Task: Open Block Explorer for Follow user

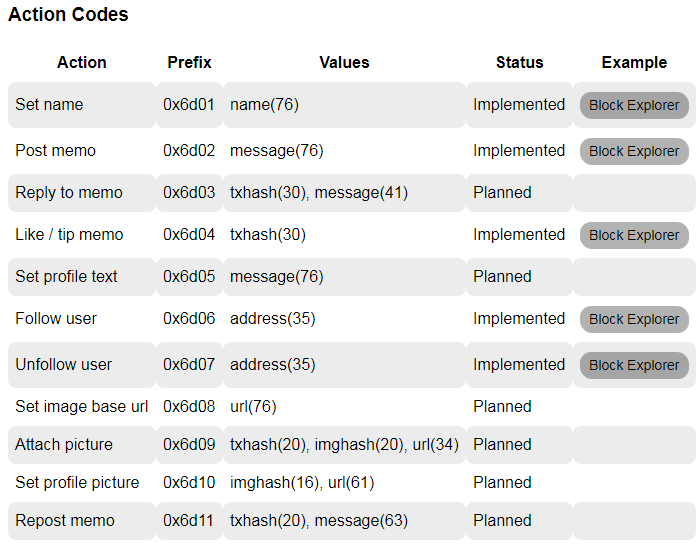Action: coord(634,319)
